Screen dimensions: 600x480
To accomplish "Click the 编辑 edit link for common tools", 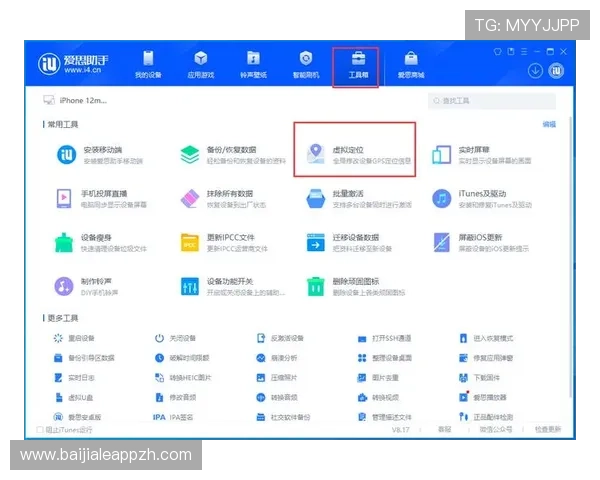I will point(549,124).
